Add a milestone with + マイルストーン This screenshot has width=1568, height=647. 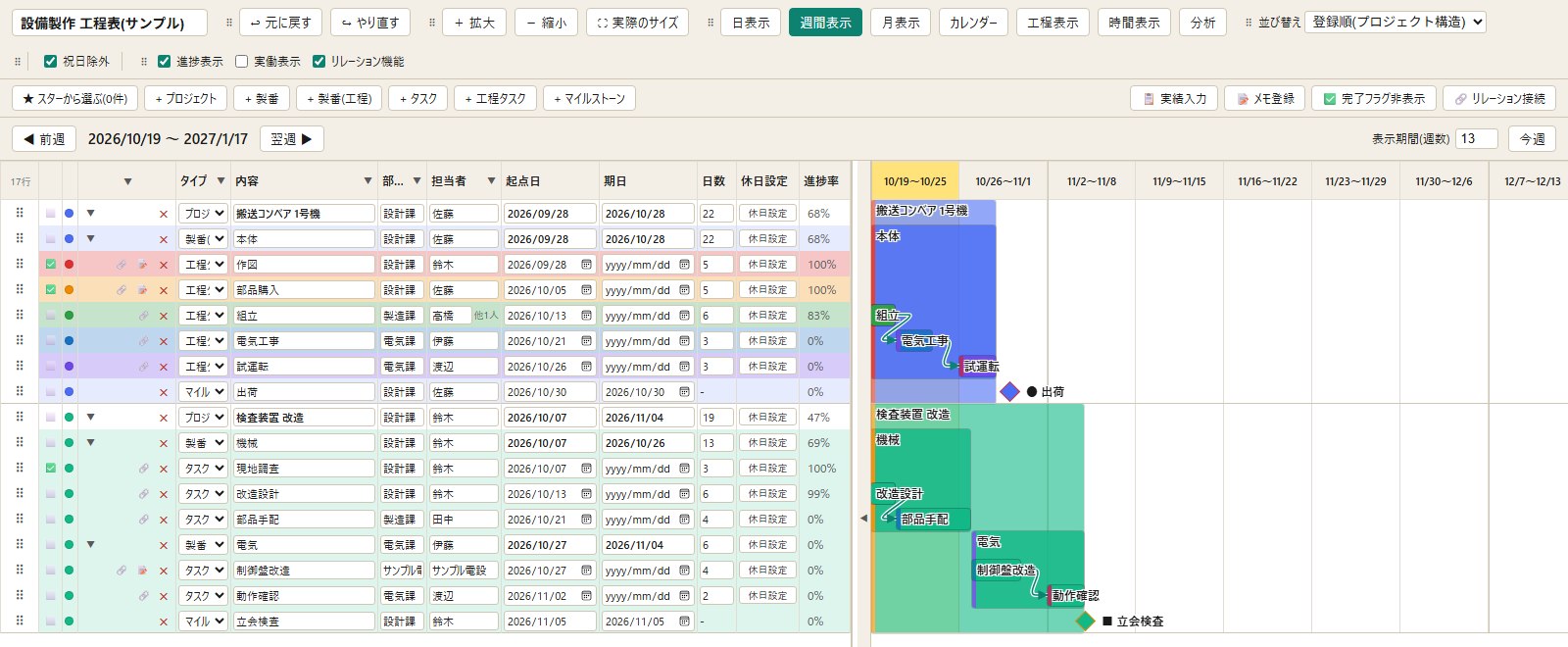tap(589, 98)
